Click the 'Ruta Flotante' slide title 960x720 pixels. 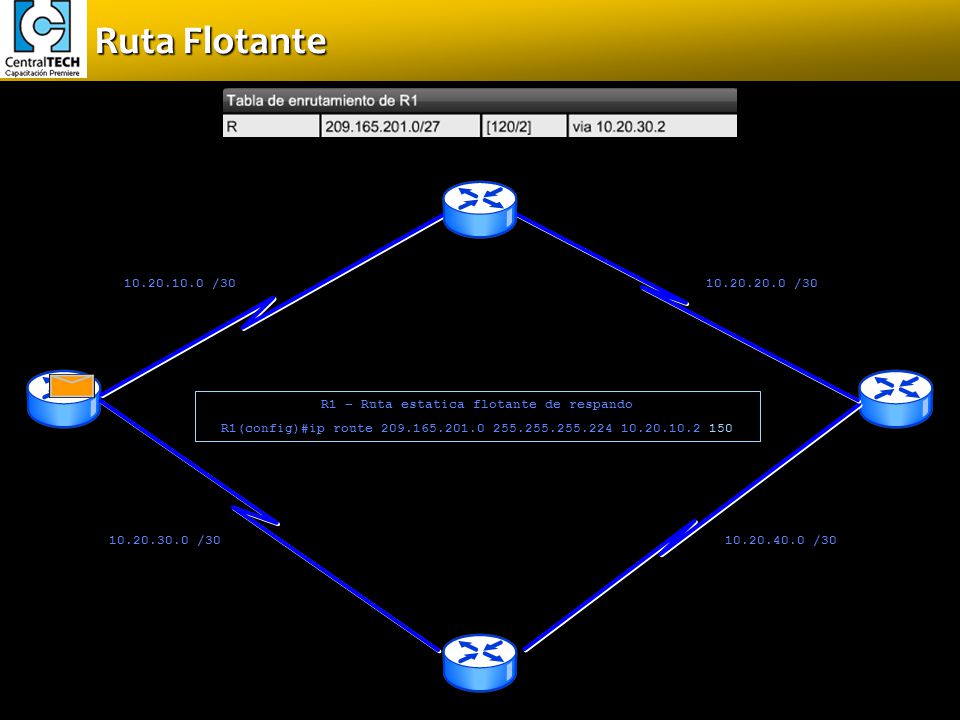click(x=211, y=41)
